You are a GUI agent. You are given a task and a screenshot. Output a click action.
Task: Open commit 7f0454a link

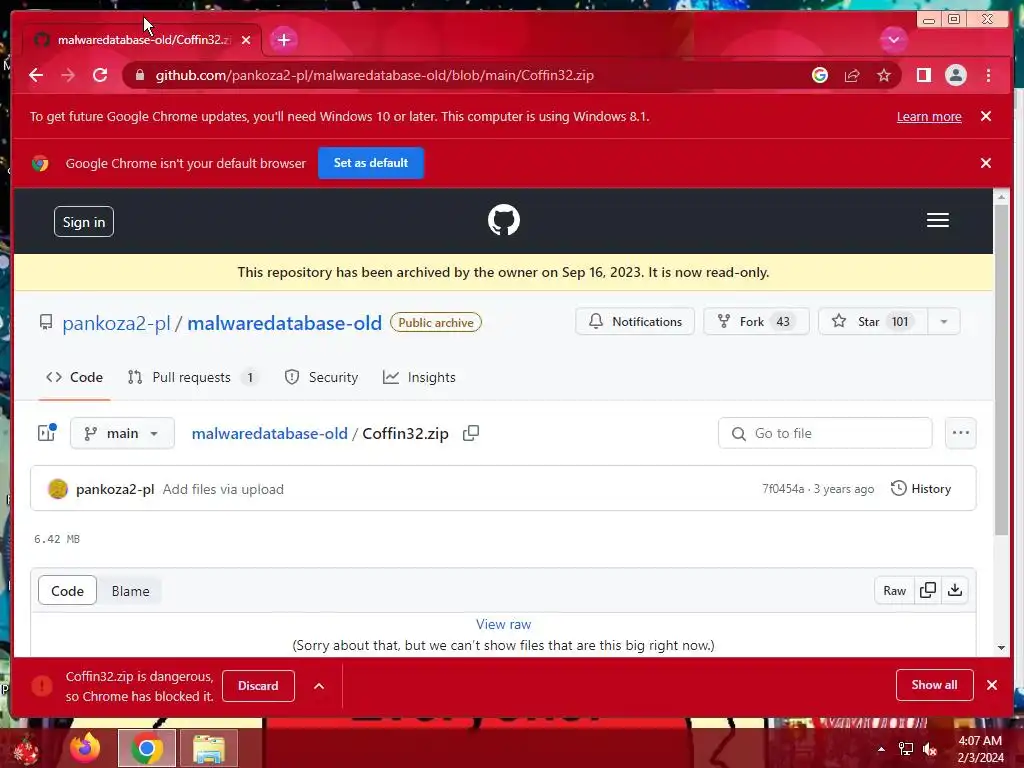tap(783, 488)
